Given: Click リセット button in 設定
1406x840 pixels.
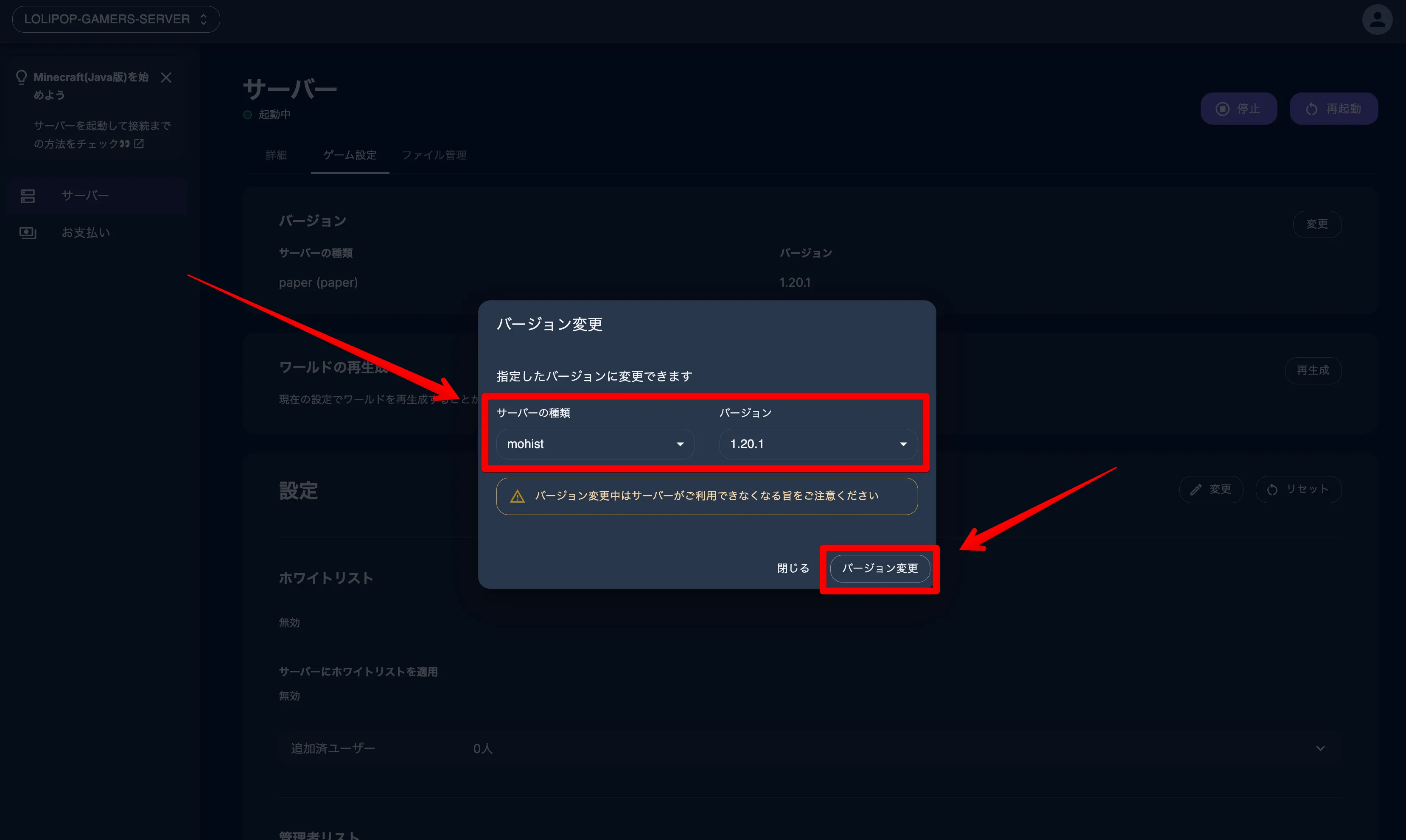Looking at the screenshot, I should coord(1299,489).
